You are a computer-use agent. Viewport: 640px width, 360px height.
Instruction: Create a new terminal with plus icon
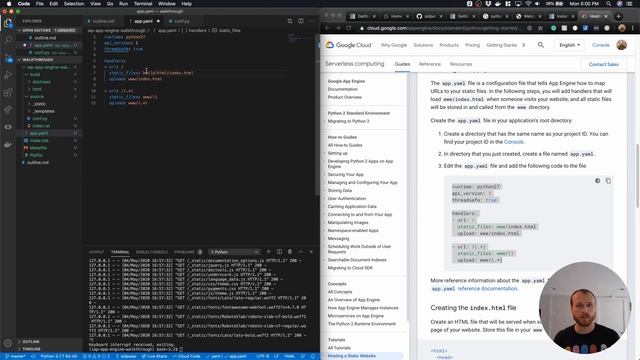(x=269, y=252)
